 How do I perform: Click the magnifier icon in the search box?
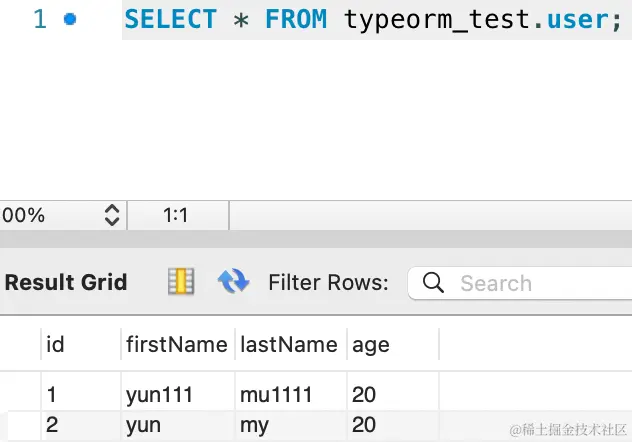click(x=434, y=283)
